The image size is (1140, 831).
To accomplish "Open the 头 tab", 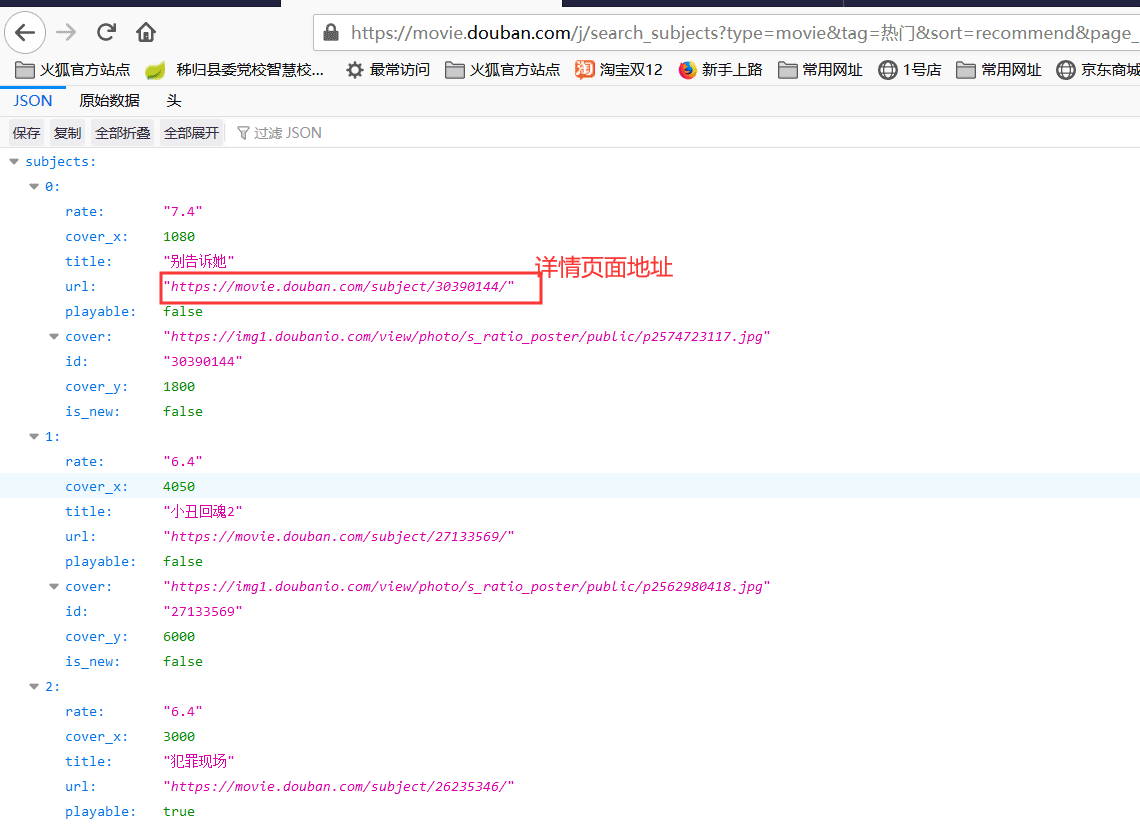I will pyautogui.click(x=173, y=100).
